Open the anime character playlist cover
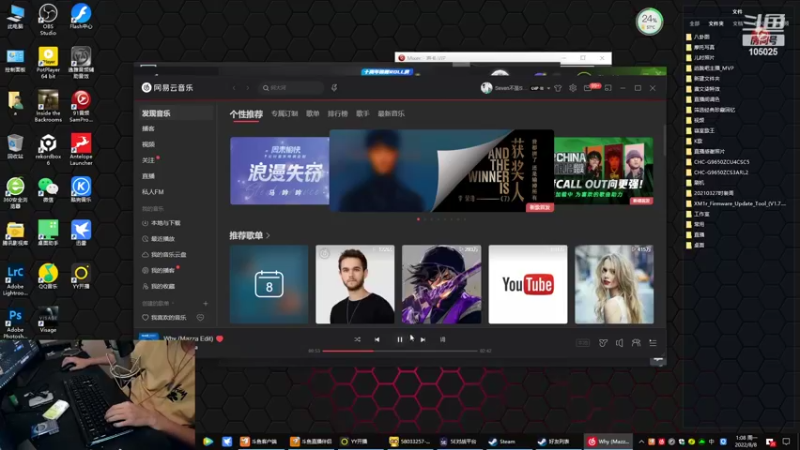 pos(441,284)
